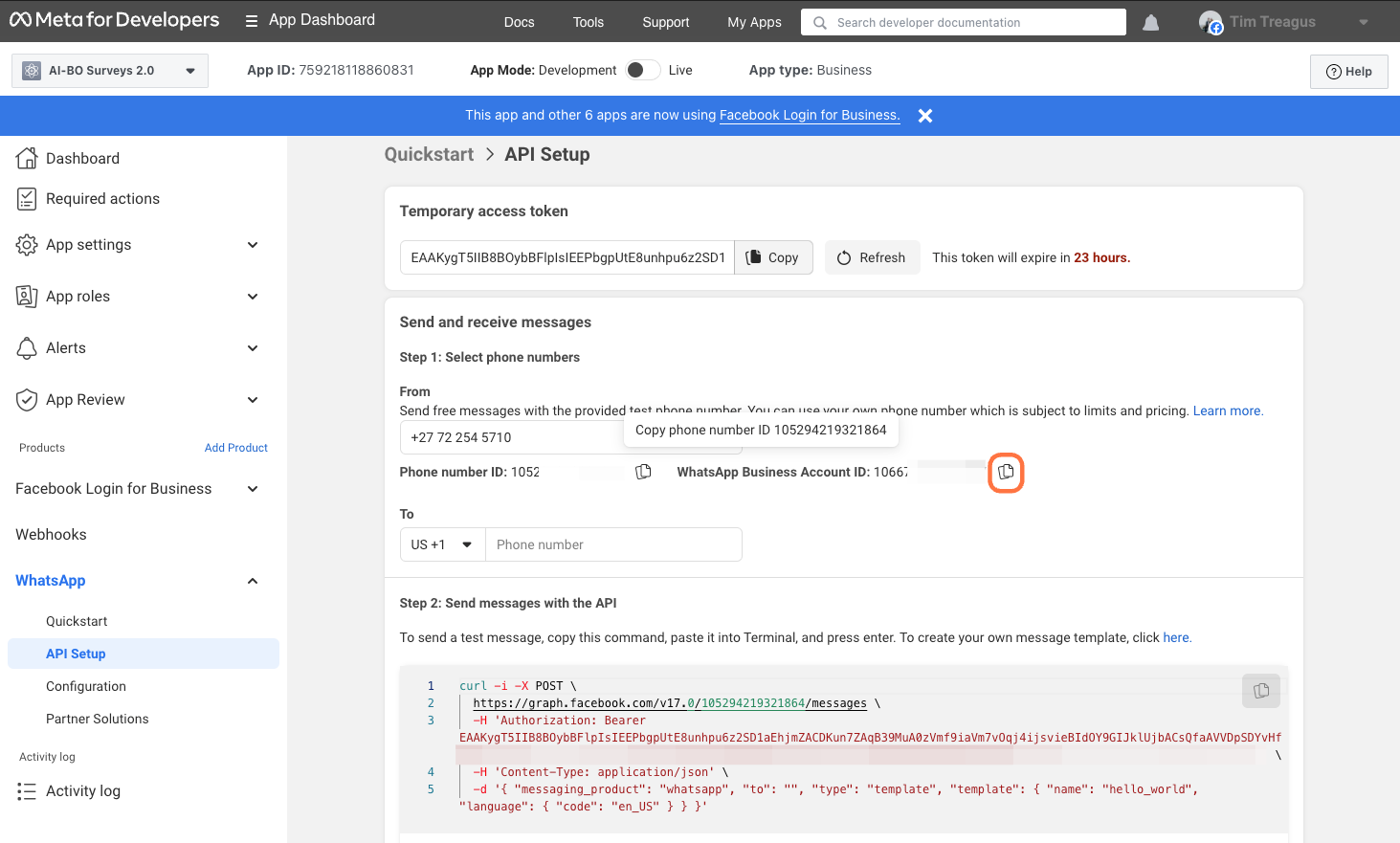This screenshot has width=1400, height=843.
Task: Dismiss the Facebook Login for Business banner
Action: click(925, 116)
